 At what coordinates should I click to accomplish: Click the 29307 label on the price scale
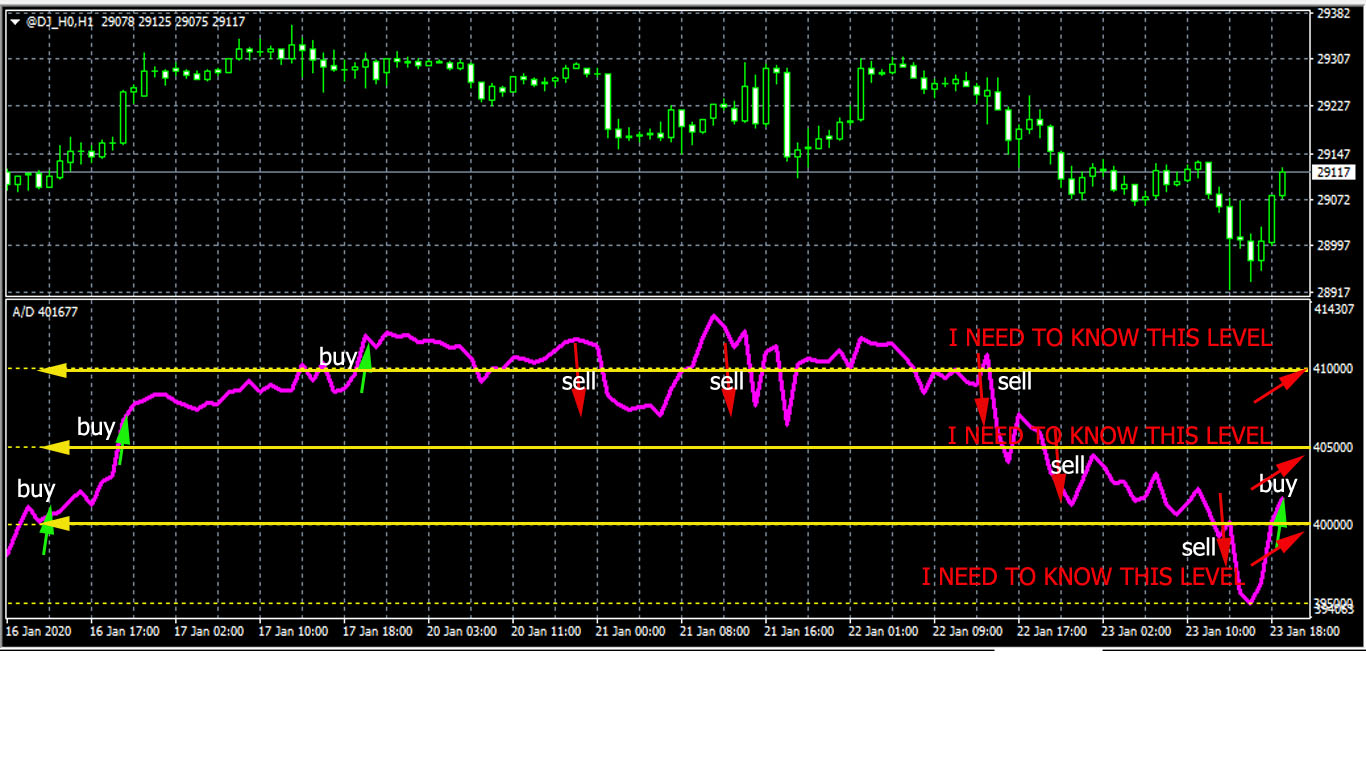1334,59
